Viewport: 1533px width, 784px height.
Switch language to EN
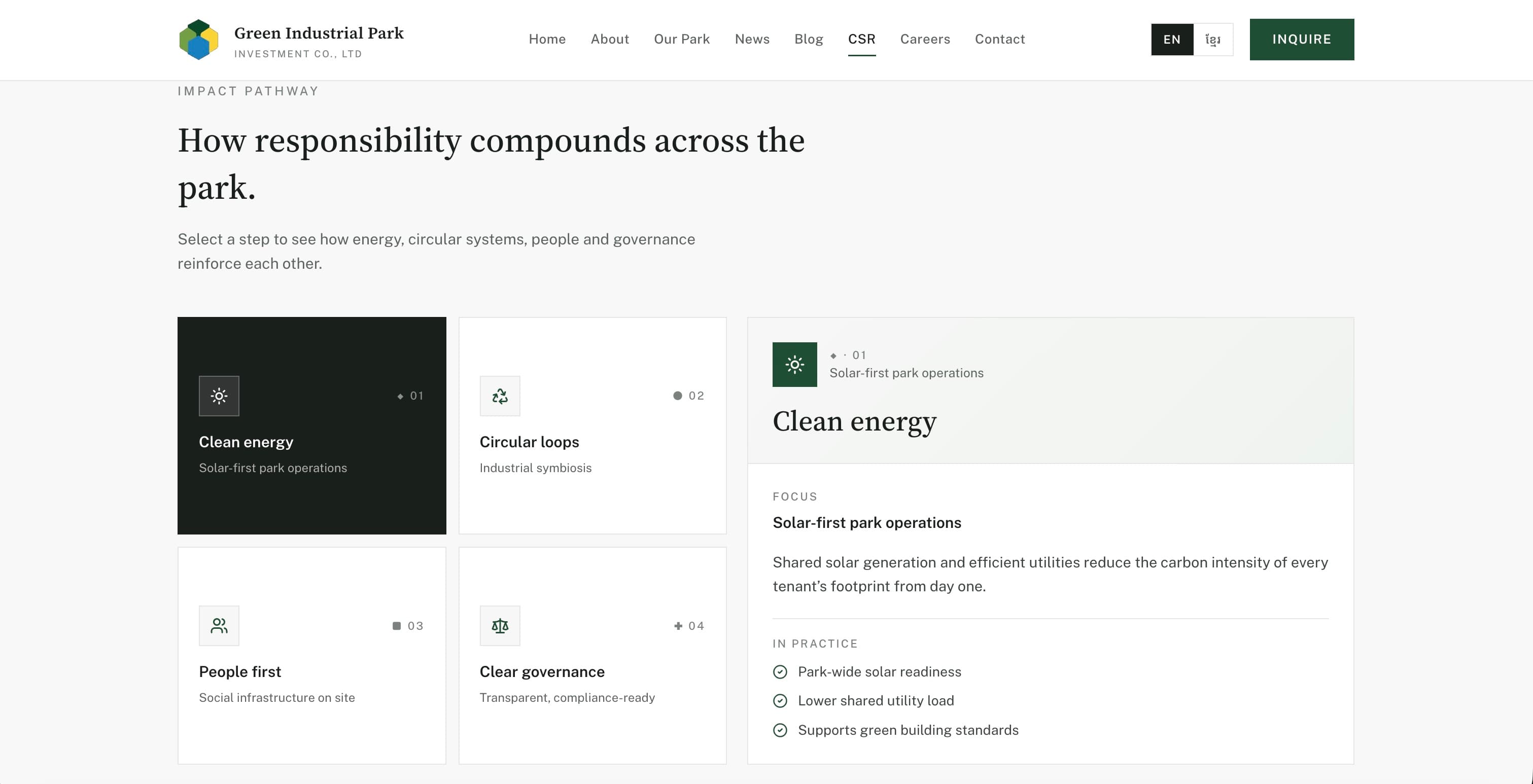1172,39
